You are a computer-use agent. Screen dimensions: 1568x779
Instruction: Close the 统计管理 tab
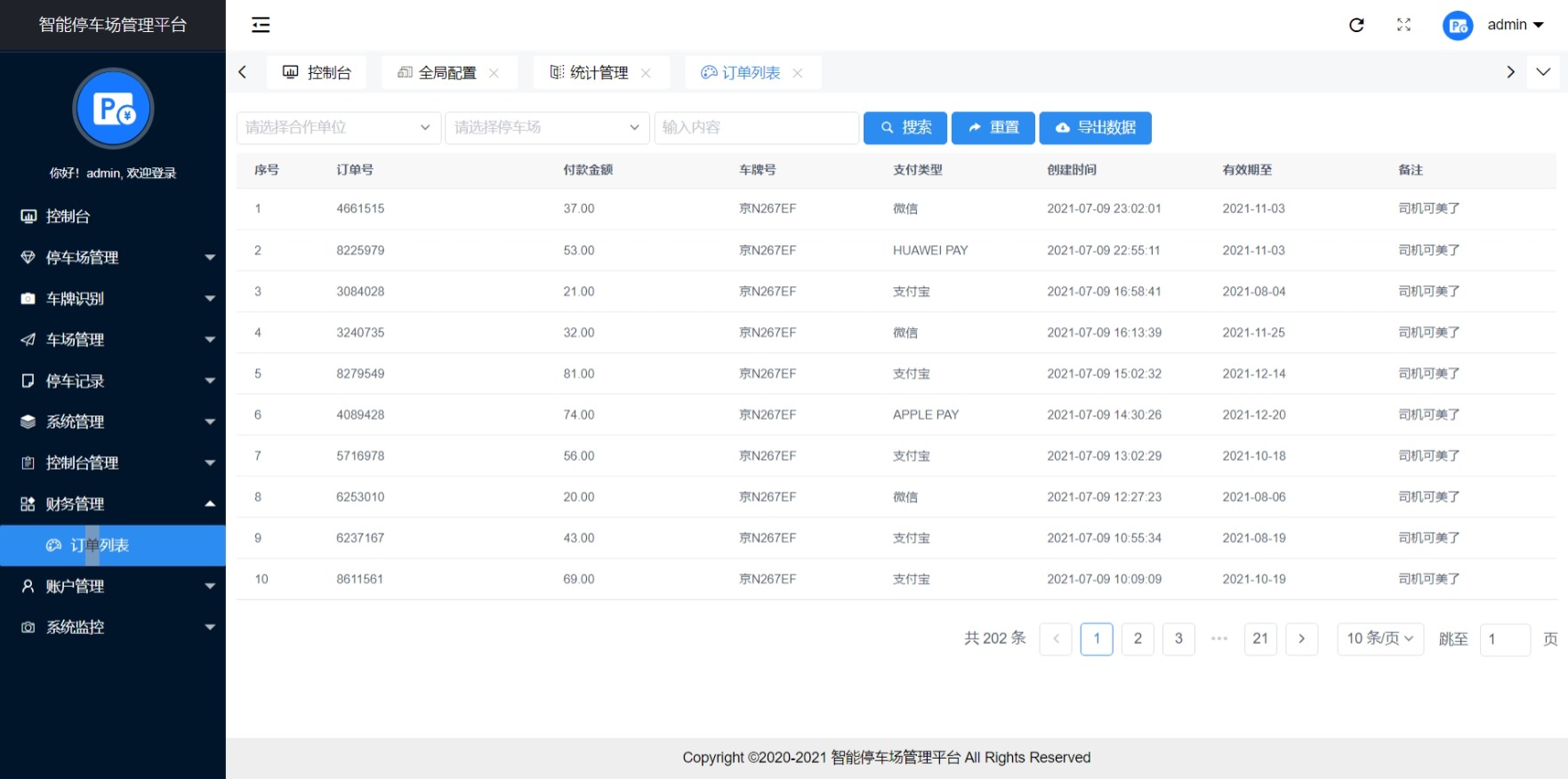[x=646, y=73]
